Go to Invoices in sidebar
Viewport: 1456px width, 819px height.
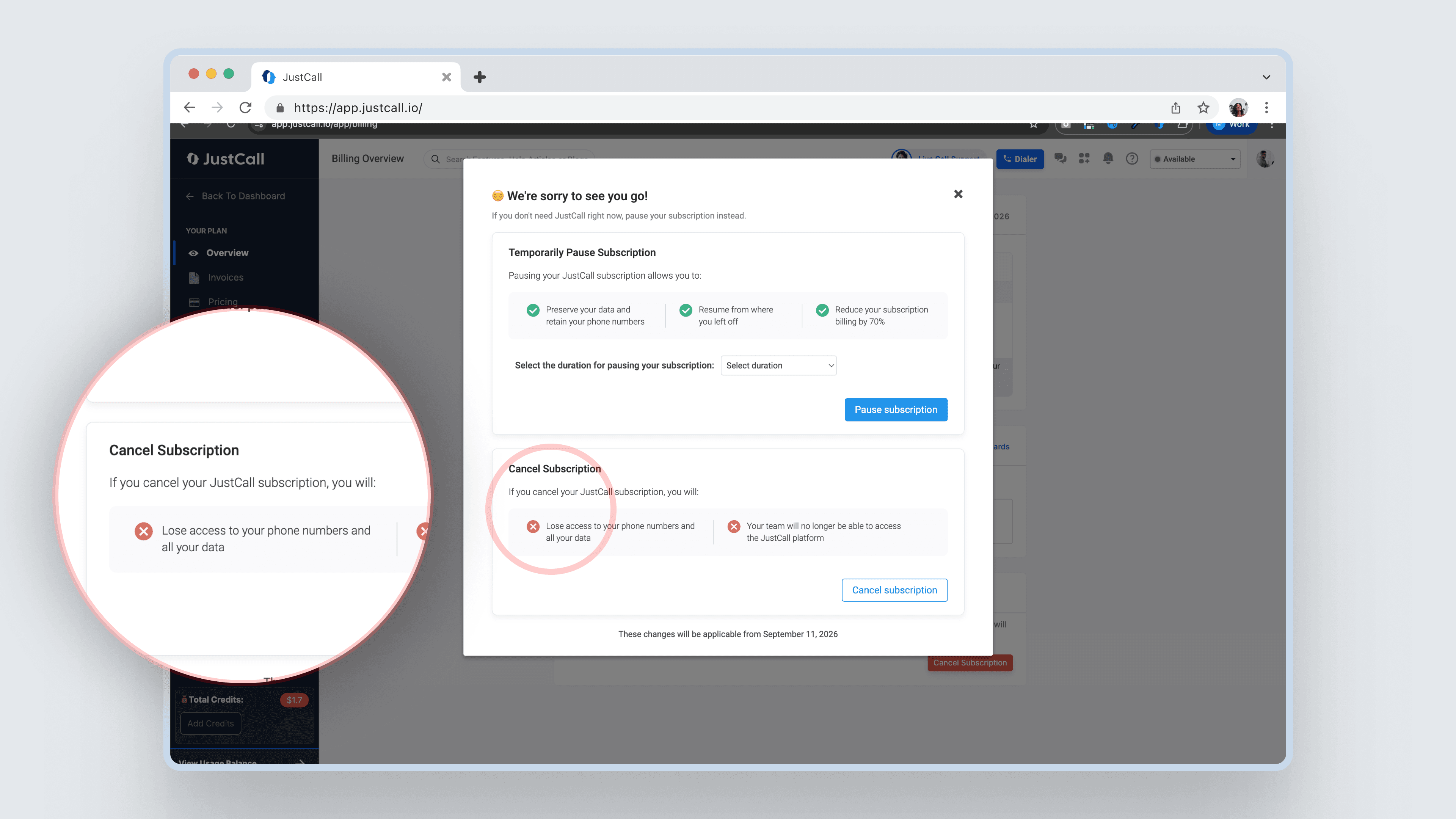225,278
